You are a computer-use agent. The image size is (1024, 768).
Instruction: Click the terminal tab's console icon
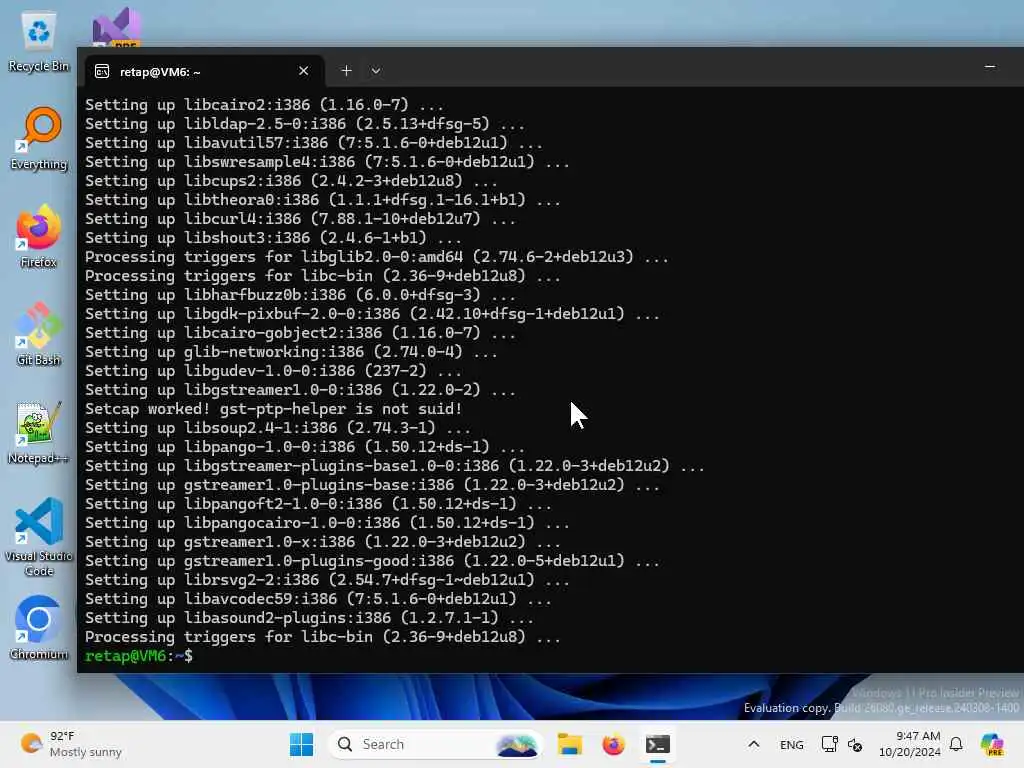coord(102,71)
